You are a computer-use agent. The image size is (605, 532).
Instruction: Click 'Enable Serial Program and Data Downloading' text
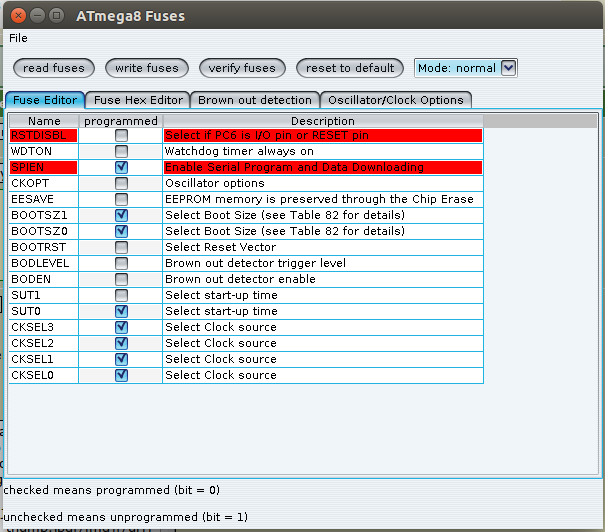click(294, 167)
